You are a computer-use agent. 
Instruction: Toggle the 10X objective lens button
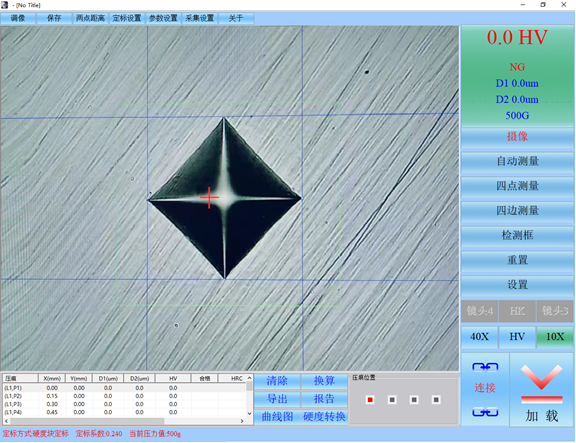coord(555,337)
